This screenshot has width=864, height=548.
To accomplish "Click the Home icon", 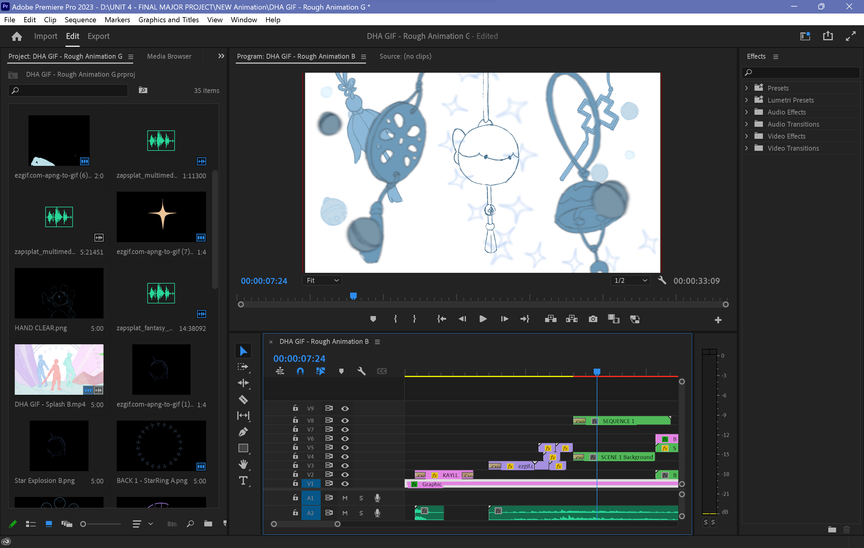I will click(x=17, y=36).
